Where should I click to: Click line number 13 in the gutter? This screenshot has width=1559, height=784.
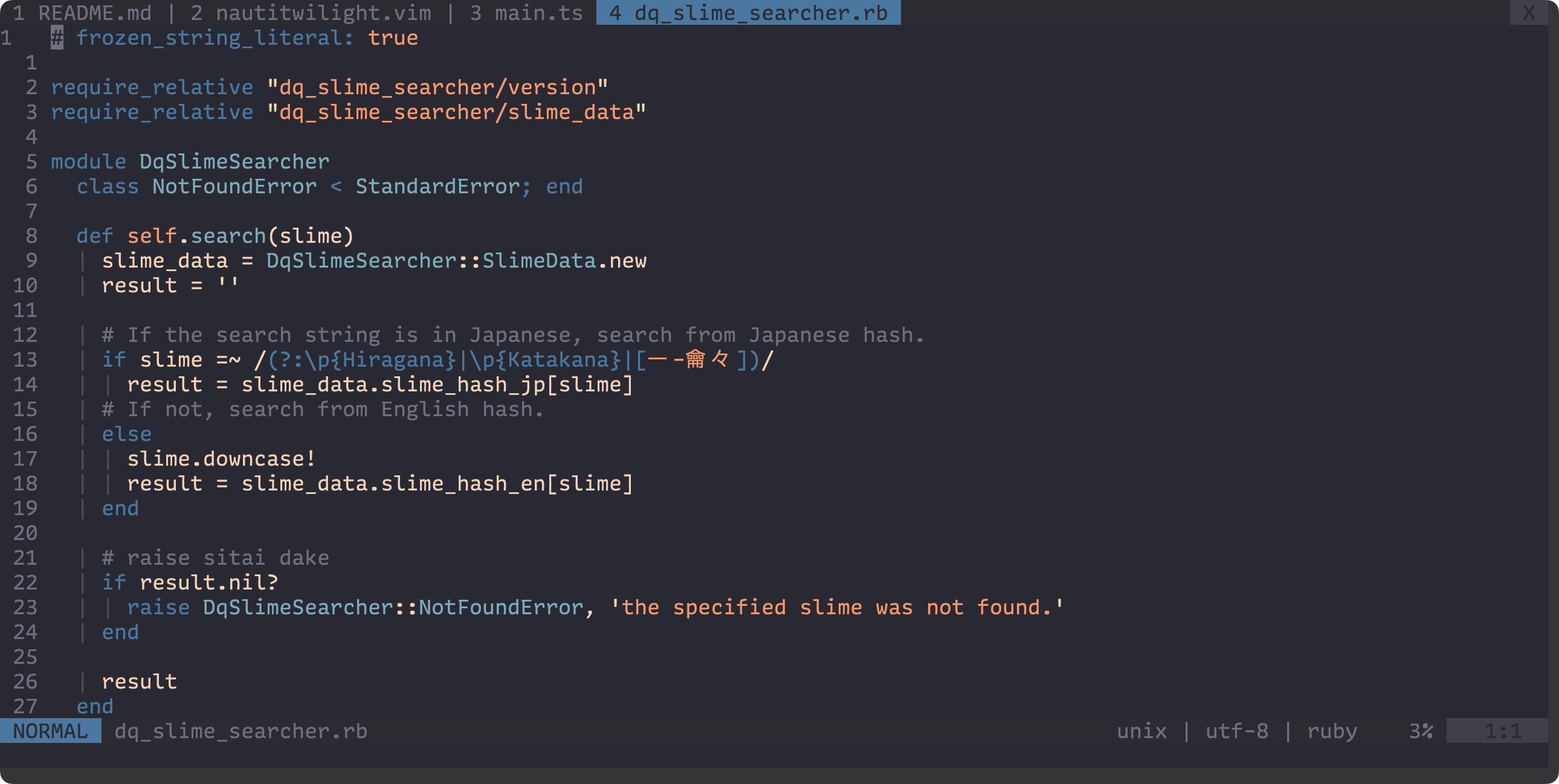click(x=25, y=359)
